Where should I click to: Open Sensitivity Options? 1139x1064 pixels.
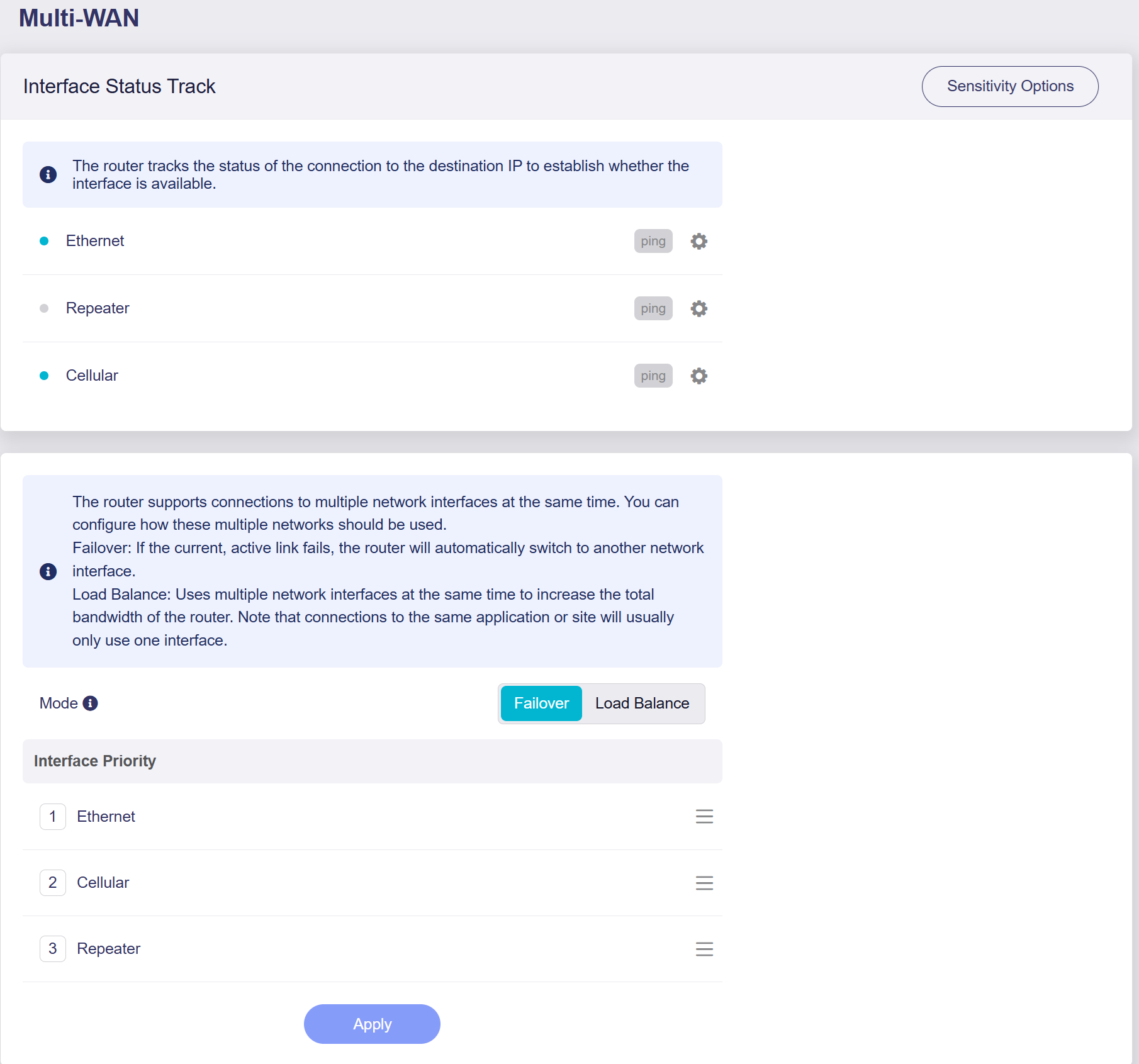1009,86
